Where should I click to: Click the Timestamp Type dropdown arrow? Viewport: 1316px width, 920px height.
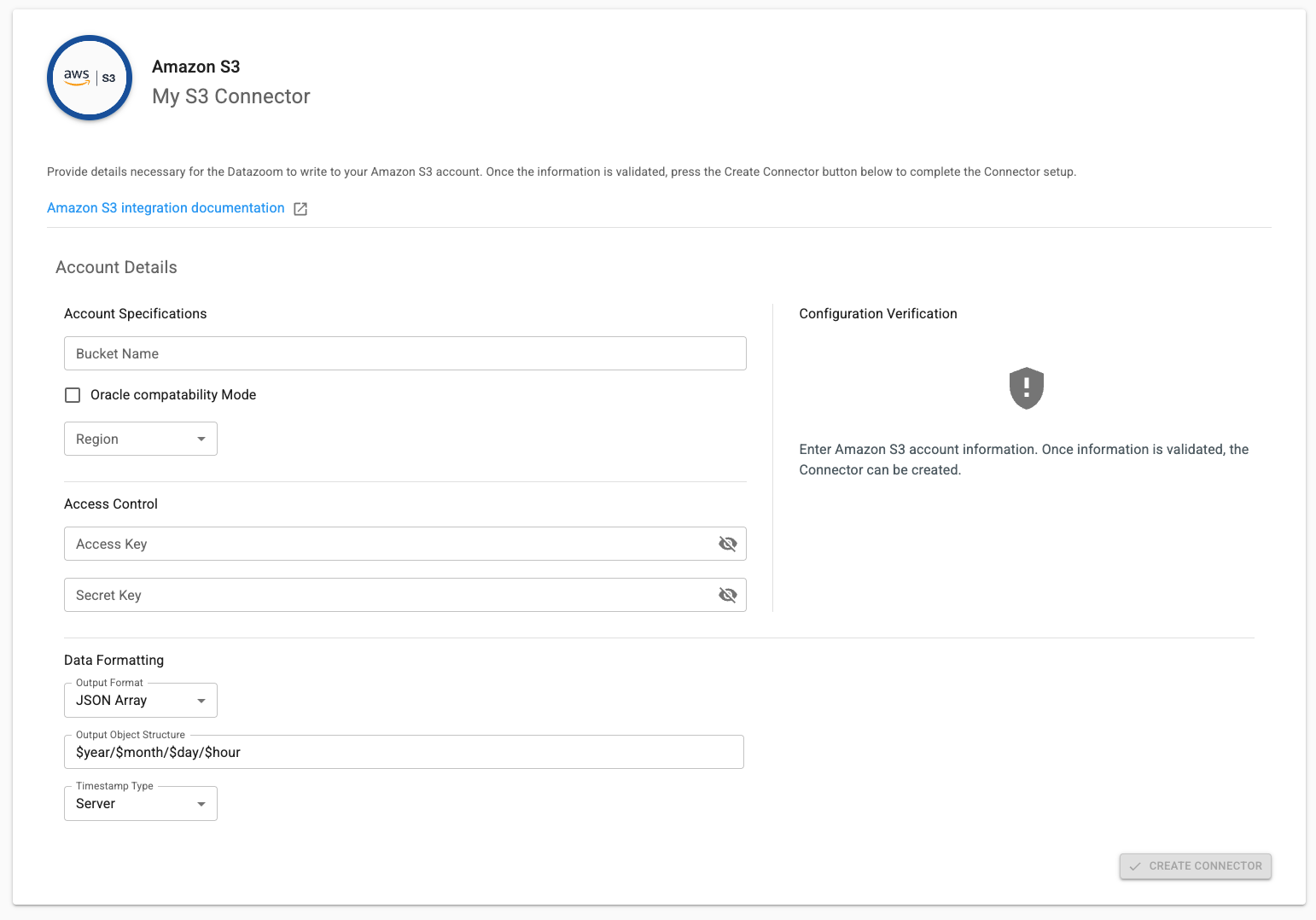coord(201,804)
